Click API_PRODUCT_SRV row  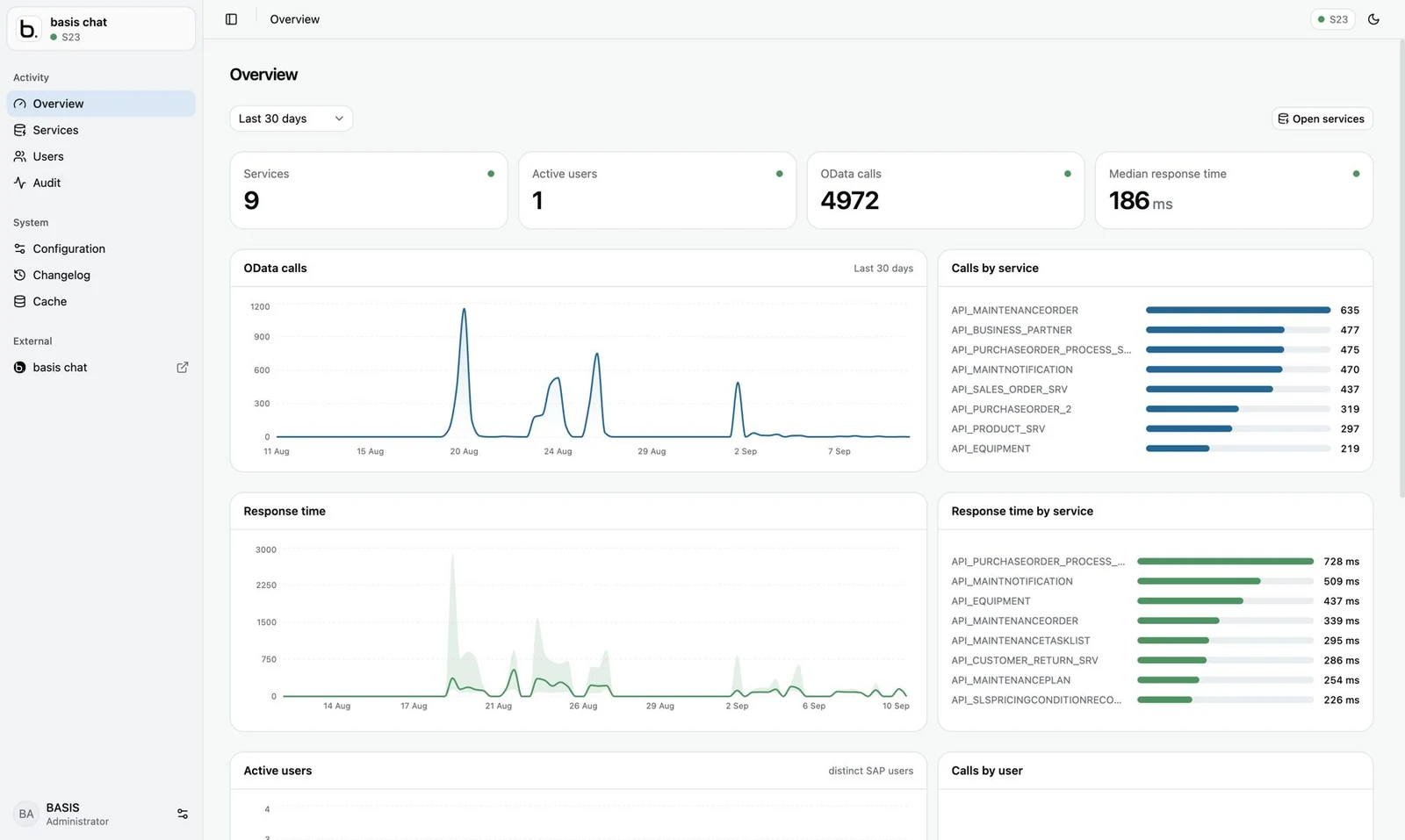pos(1155,428)
